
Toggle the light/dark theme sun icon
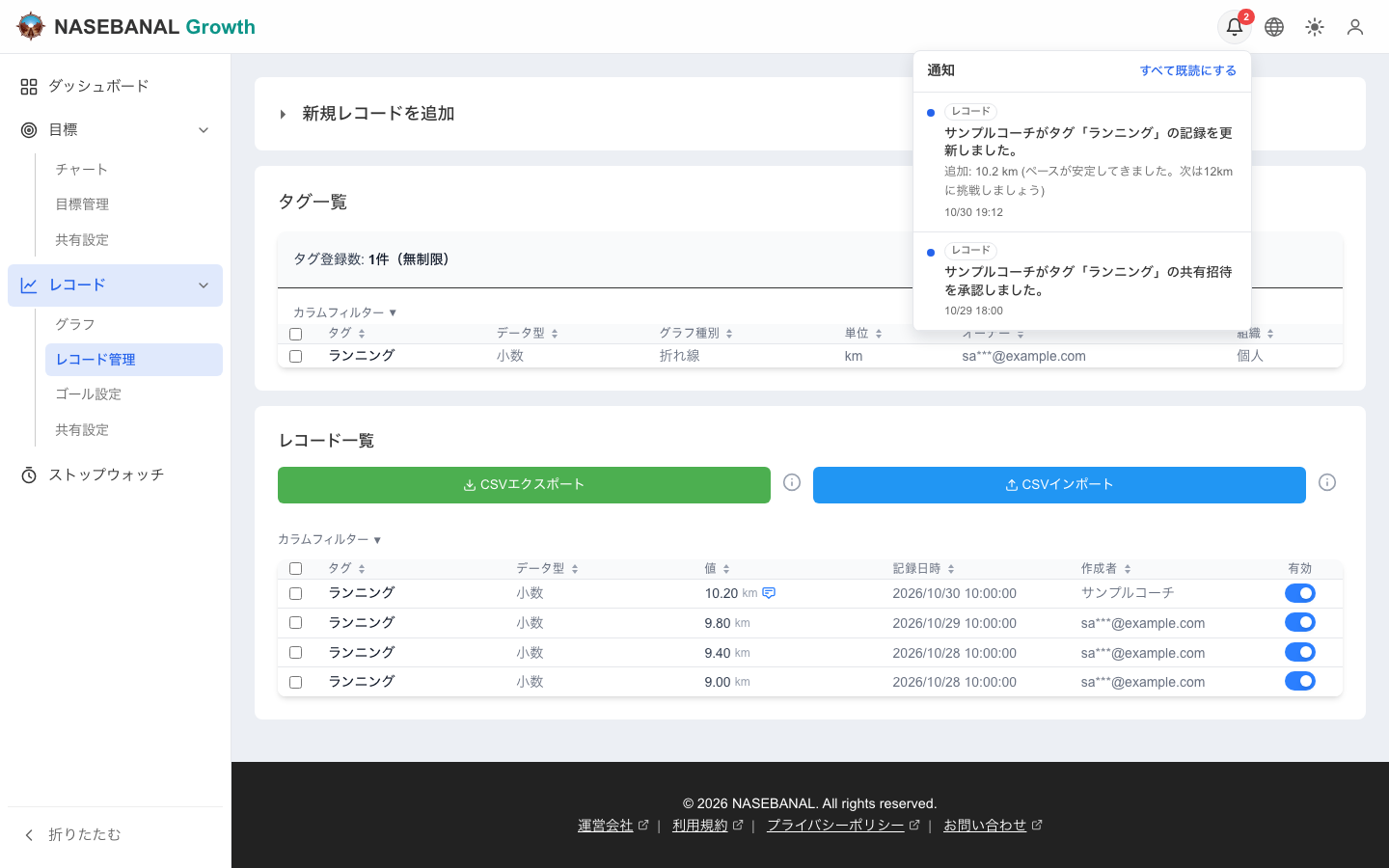[1315, 27]
